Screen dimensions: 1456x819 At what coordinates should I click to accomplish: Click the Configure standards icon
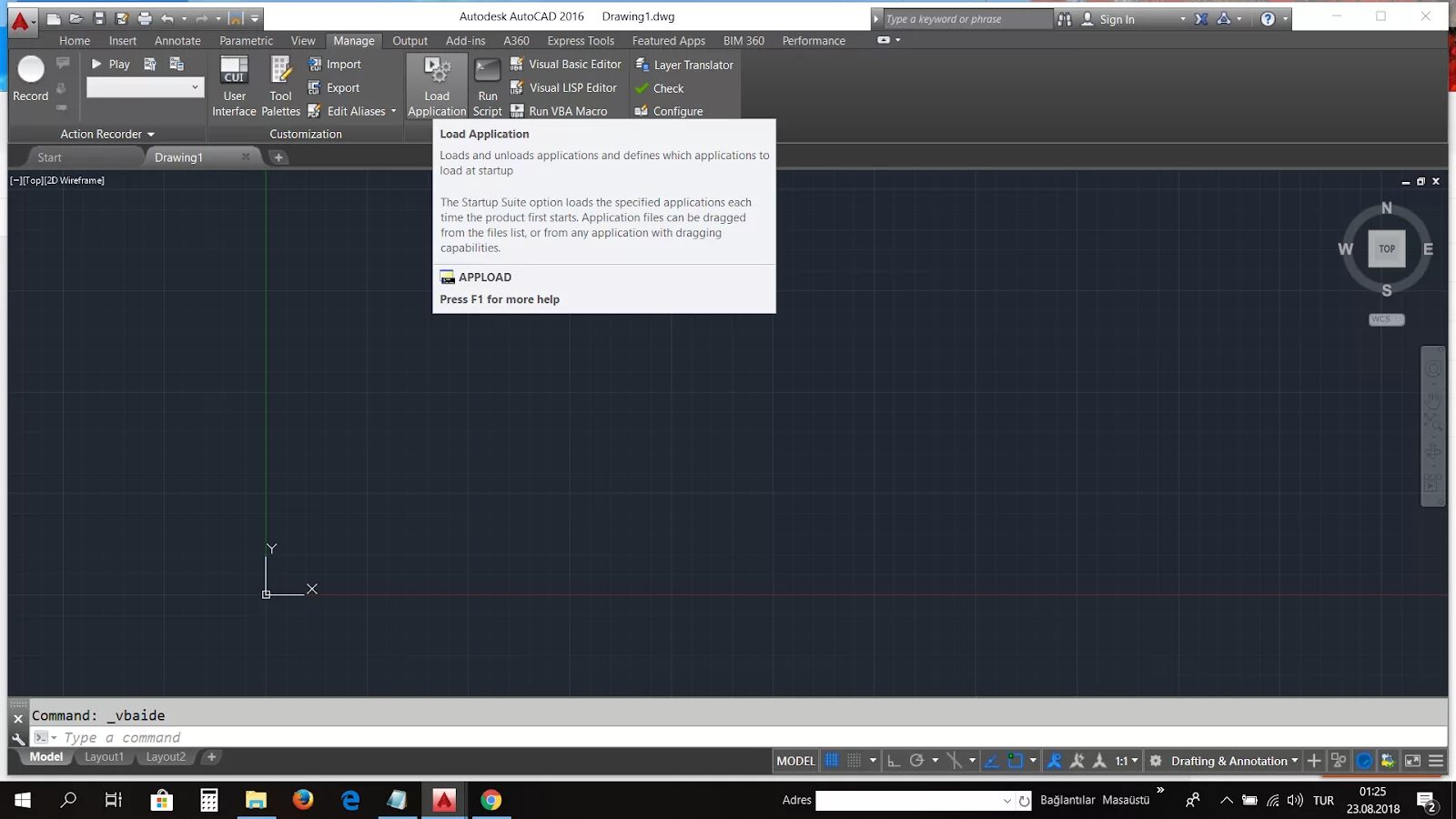[x=642, y=111]
